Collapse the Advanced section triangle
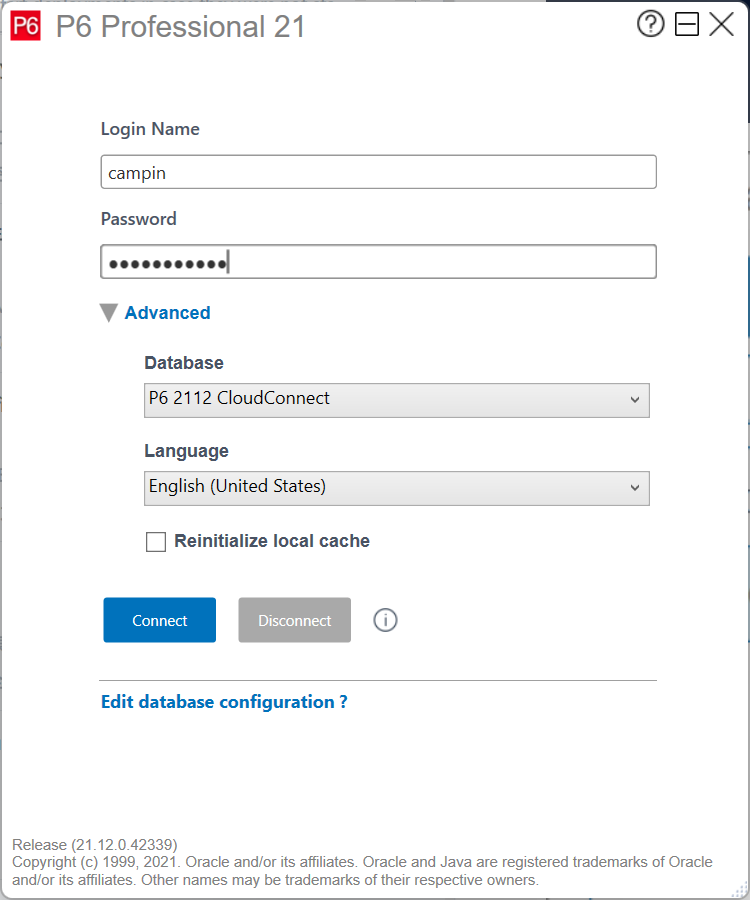This screenshot has height=900, width=750. tap(108, 313)
